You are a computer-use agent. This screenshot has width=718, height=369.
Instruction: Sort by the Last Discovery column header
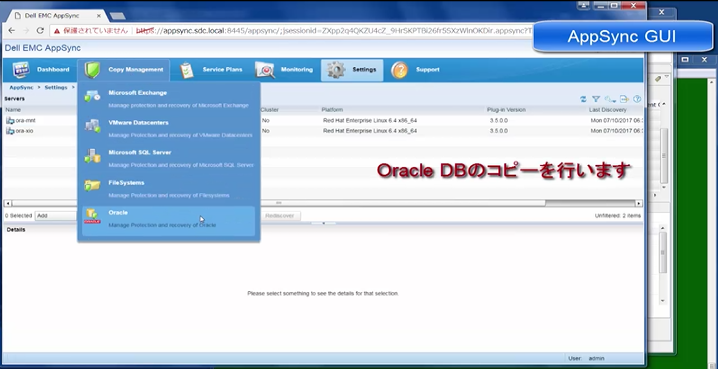(608, 110)
